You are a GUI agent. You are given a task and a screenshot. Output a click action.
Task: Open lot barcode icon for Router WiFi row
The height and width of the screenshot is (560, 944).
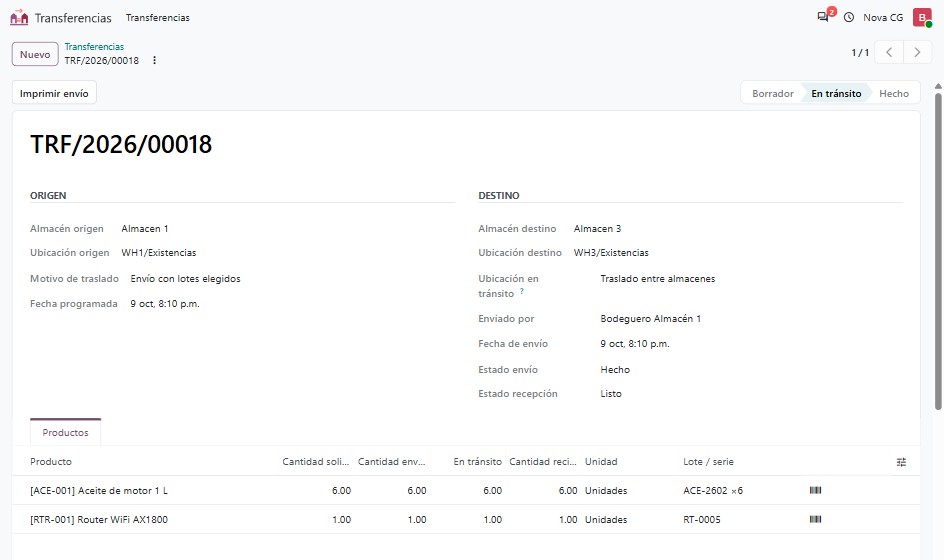click(815, 519)
